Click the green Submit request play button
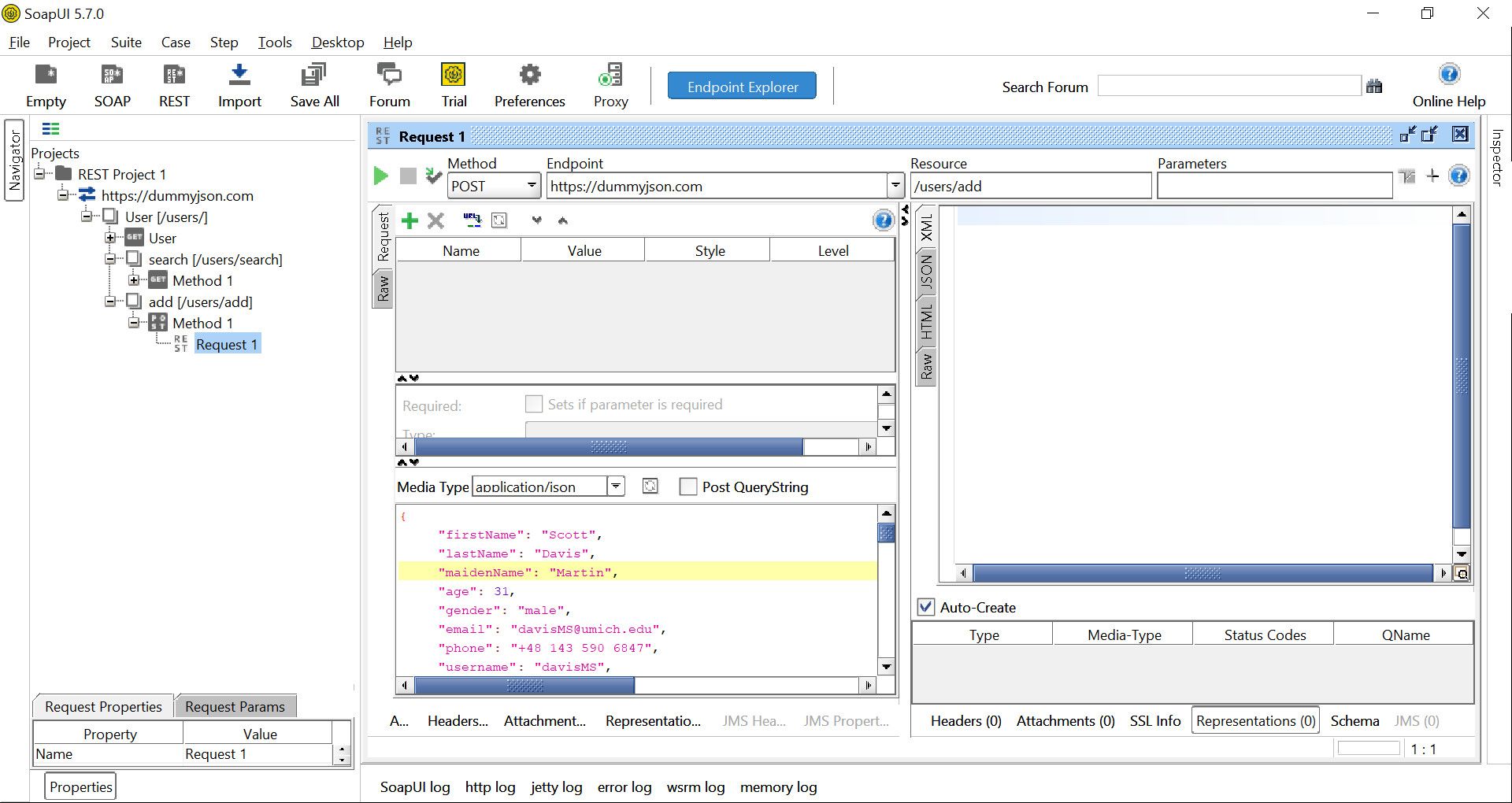This screenshot has height=803, width=1512. tap(380, 176)
